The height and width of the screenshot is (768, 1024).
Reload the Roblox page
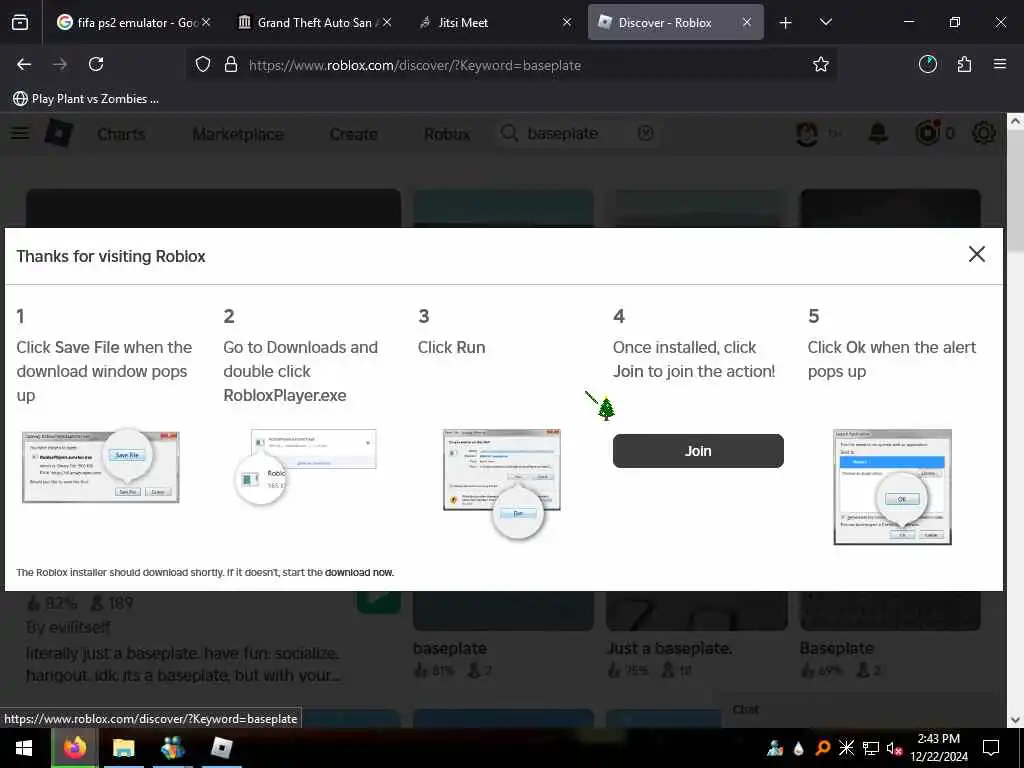click(96, 64)
